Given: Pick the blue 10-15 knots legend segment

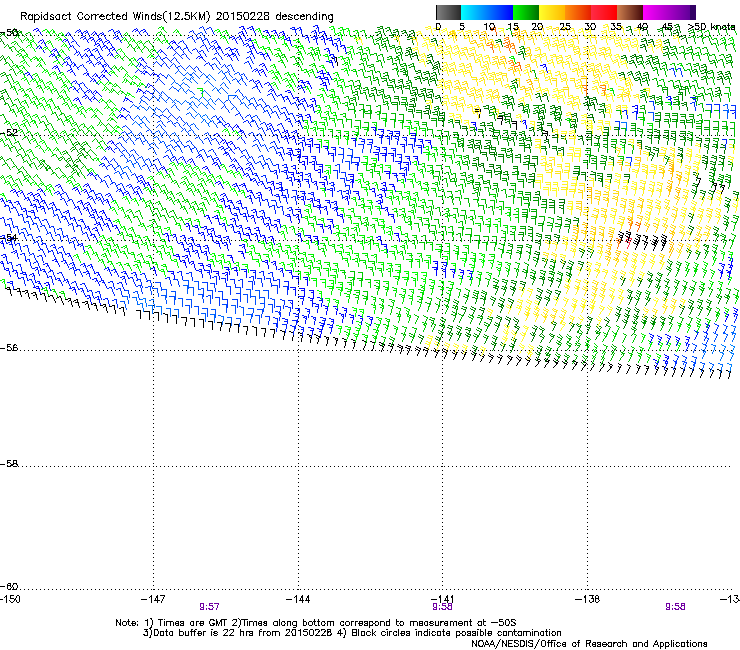Looking at the screenshot, I should [x=500, y=12].
